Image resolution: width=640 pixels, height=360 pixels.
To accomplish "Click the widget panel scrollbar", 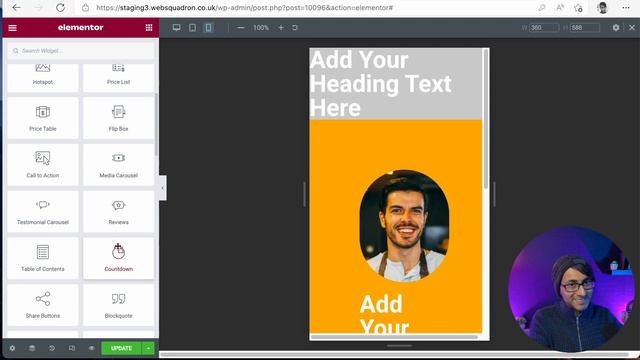I will [x=156, y=124].
